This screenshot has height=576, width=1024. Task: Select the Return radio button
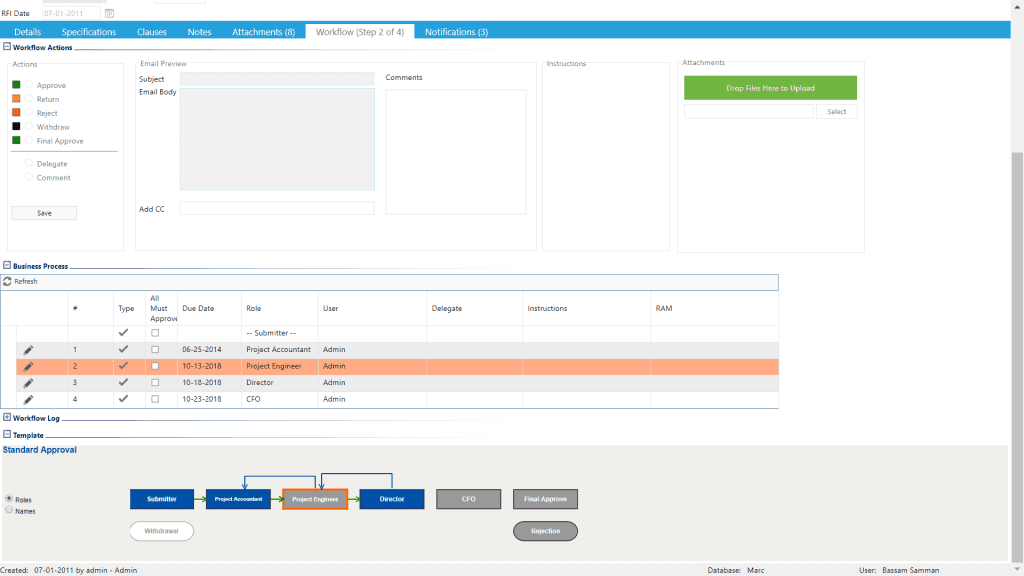[x=29, y=99]
